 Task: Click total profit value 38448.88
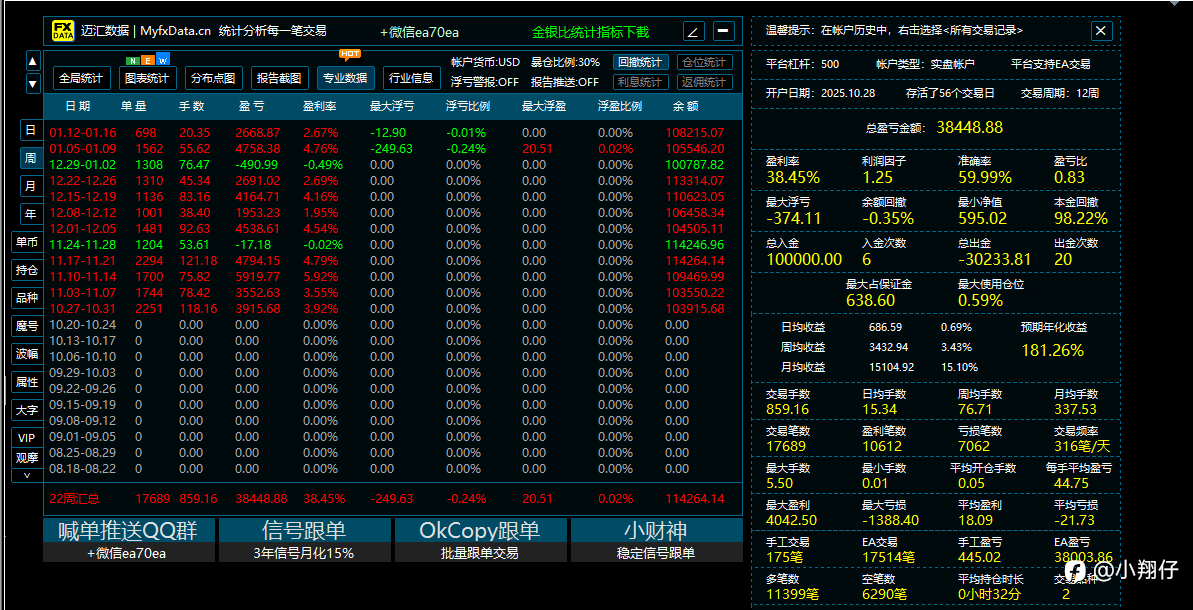969,127
